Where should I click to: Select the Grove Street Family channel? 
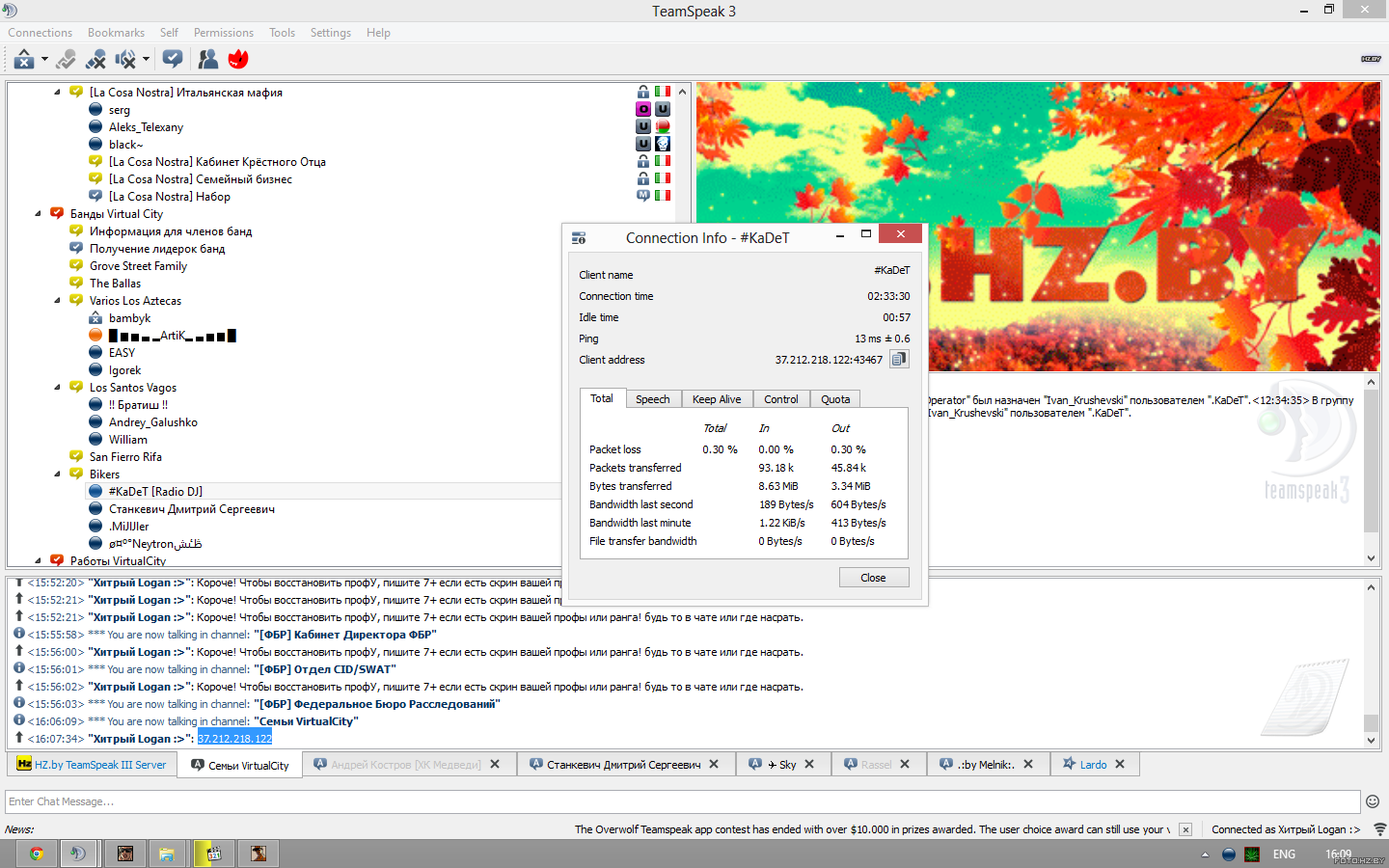pyautogui.click(x=138, y=266)
